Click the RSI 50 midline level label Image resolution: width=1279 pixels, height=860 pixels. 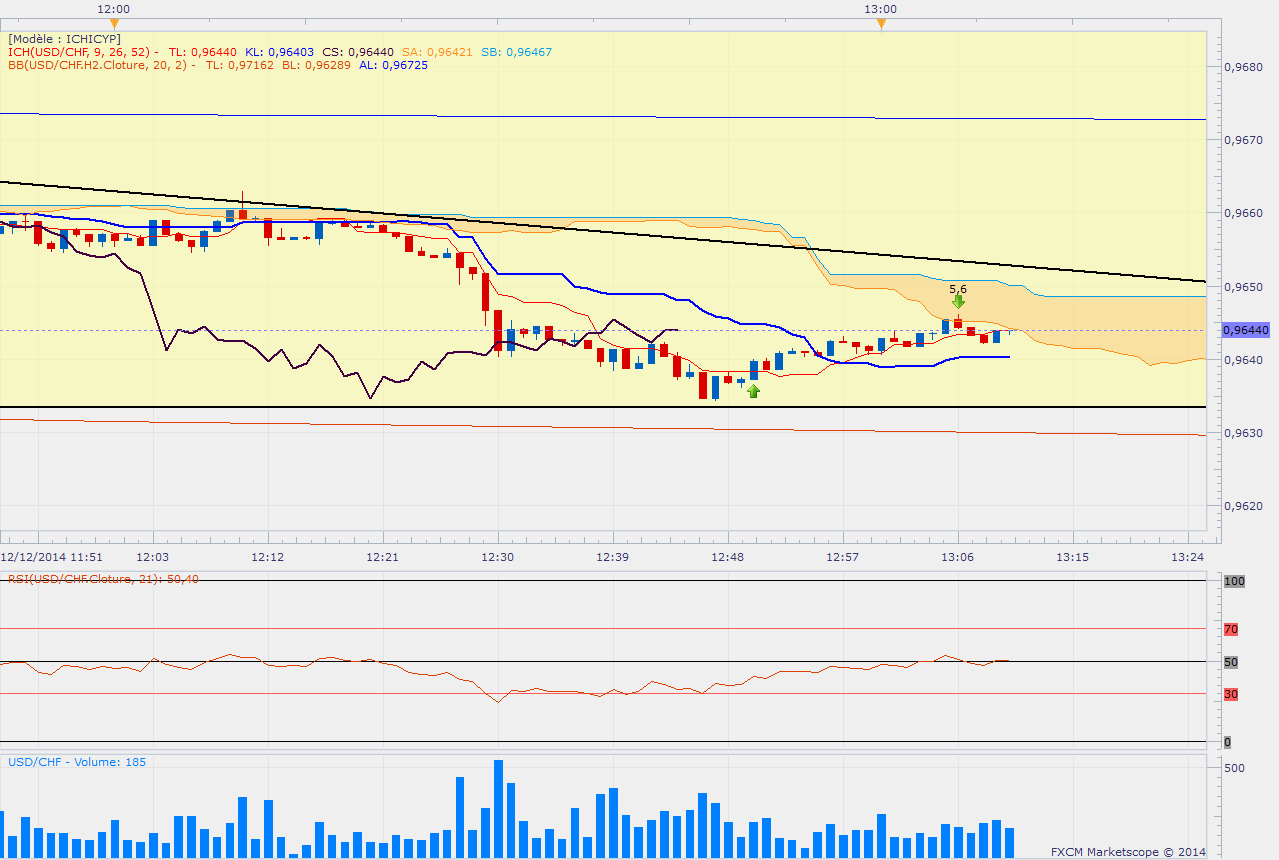pos(1231,662)
